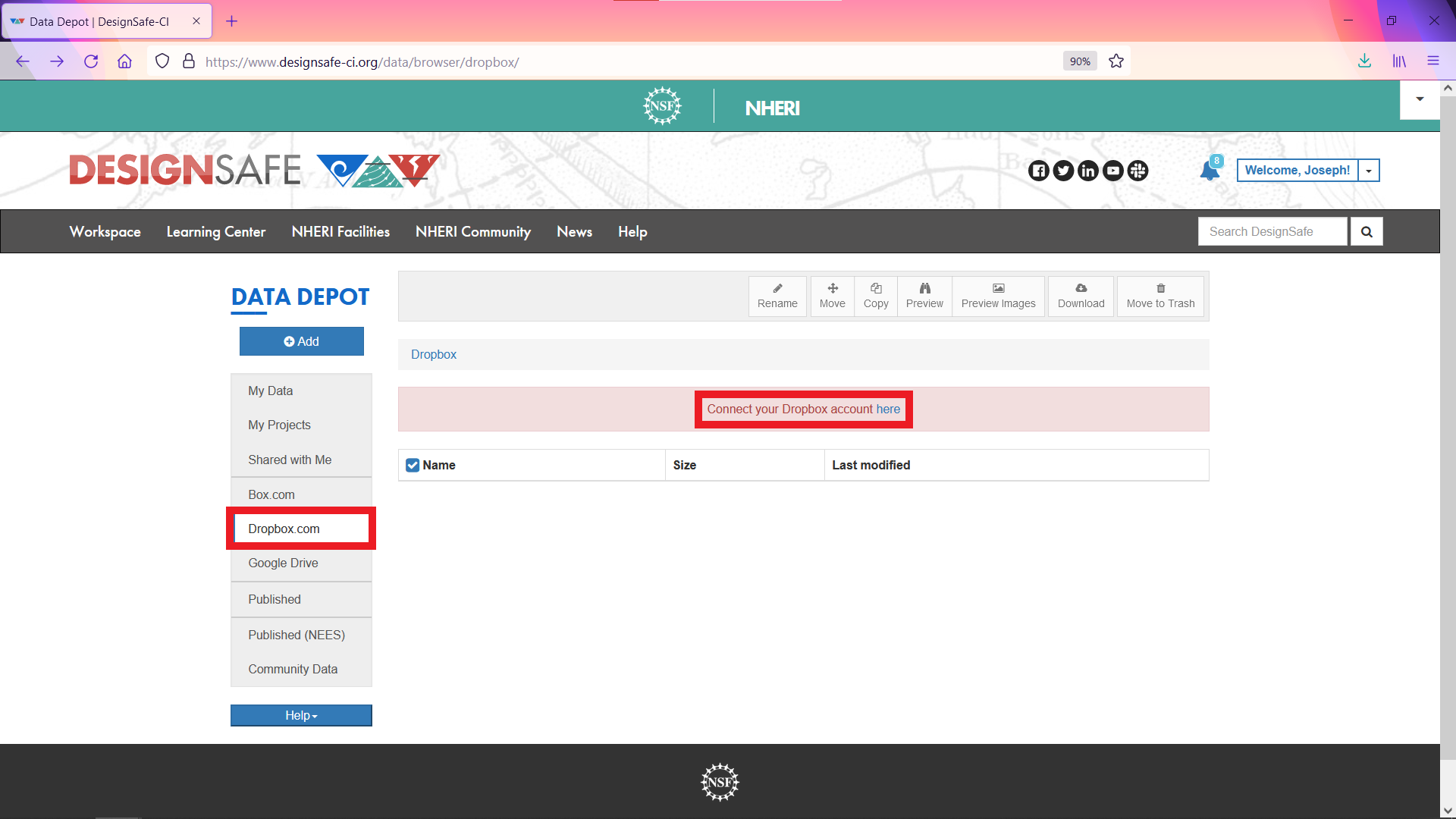Image resolution: width=1456 pixels, height=819 pixels.
Task: Click the Preview Images button
Action: click(998, 296)
